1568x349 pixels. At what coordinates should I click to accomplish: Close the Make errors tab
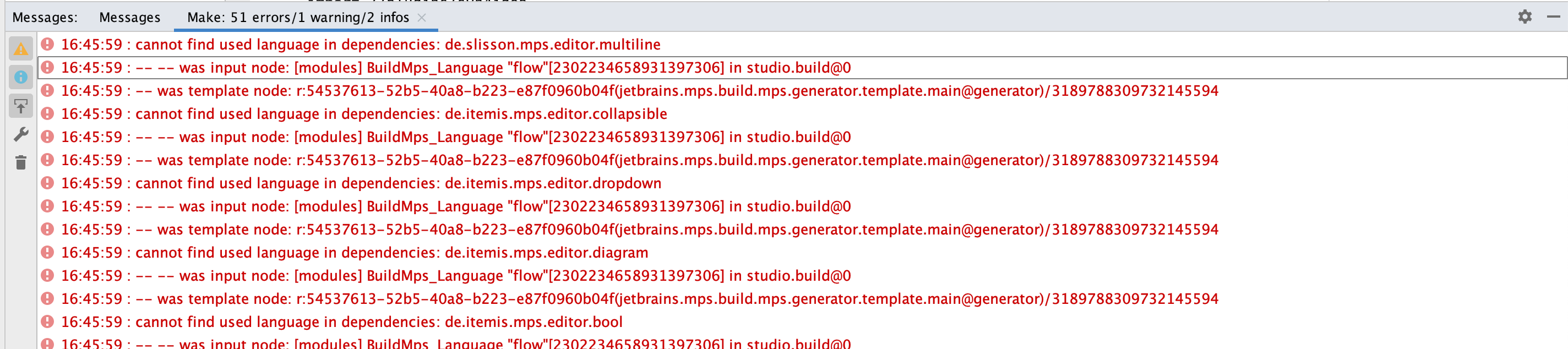421,18
